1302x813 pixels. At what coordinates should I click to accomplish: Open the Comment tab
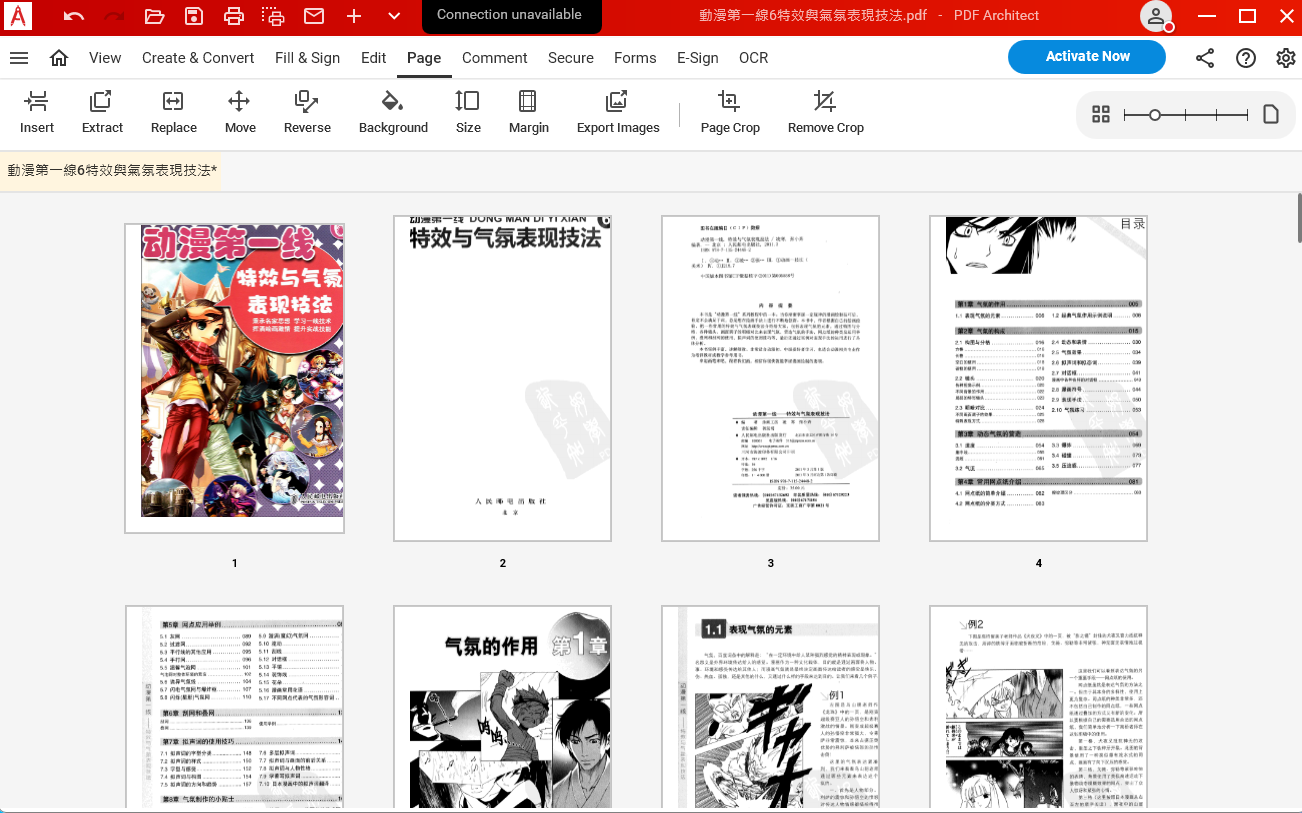tap(495, 58)
